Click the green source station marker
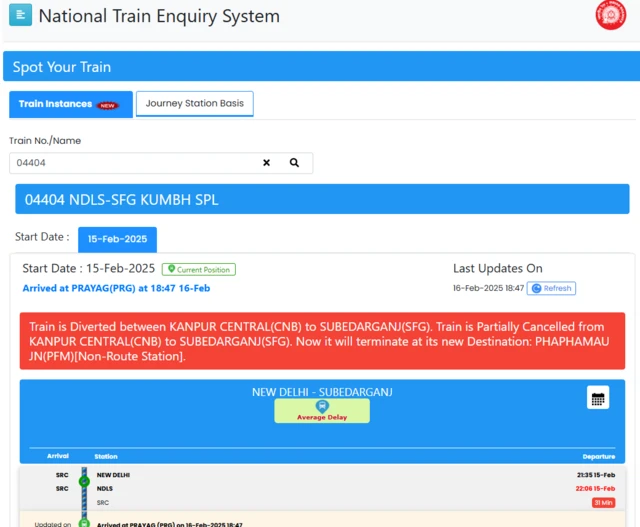Image resolution: width=640 pixels, height=527 pixels. click(x=84, y=482)
